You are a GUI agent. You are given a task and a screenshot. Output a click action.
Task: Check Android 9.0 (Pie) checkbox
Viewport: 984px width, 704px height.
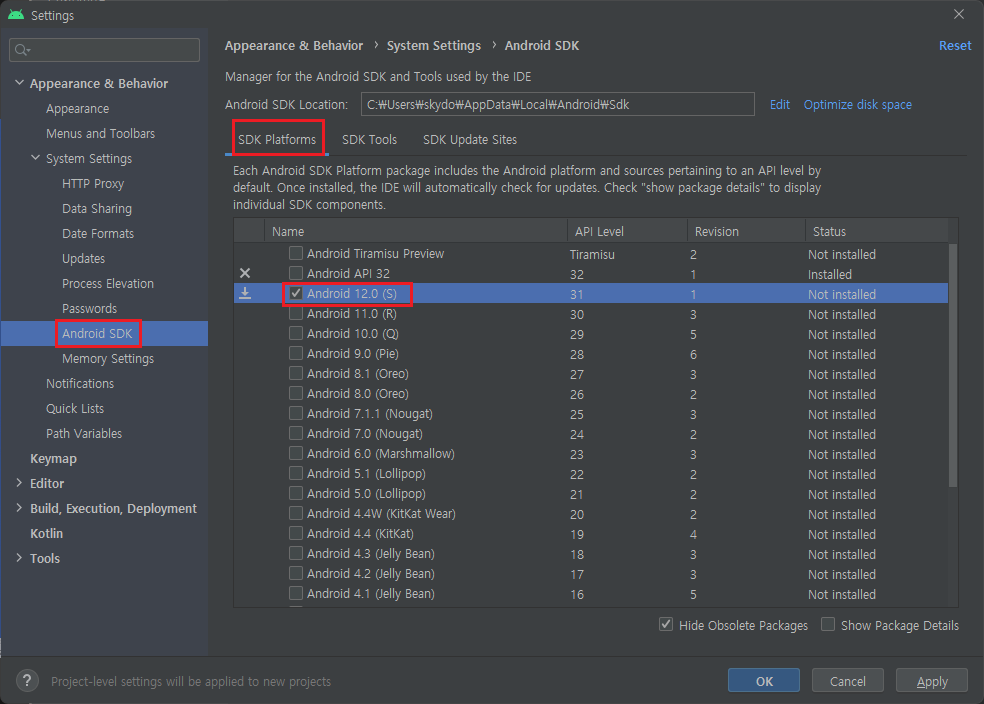click(296, 353)
